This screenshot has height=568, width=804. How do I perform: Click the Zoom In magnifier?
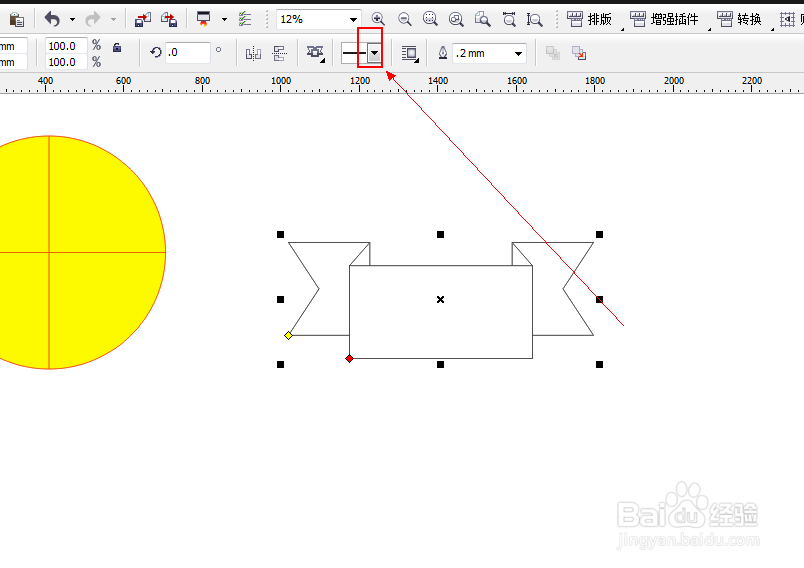coord(378,19)
